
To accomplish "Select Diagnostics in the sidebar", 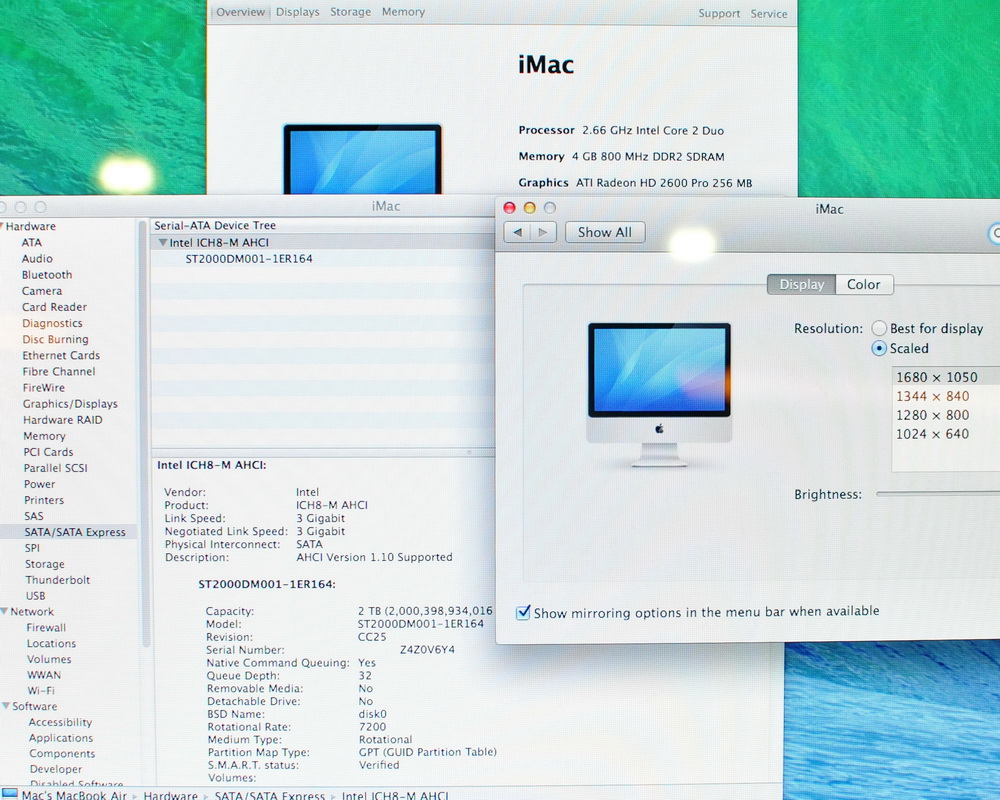I will tap(52, 323).
